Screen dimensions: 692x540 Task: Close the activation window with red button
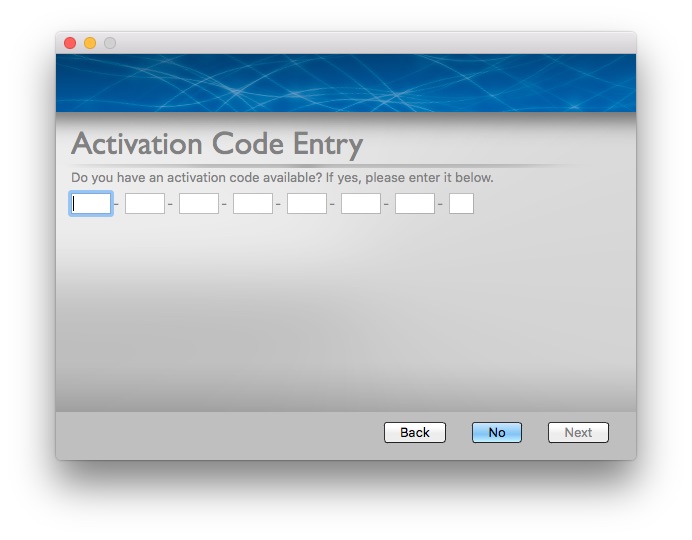pyautogui.click(x=70, y=43)
